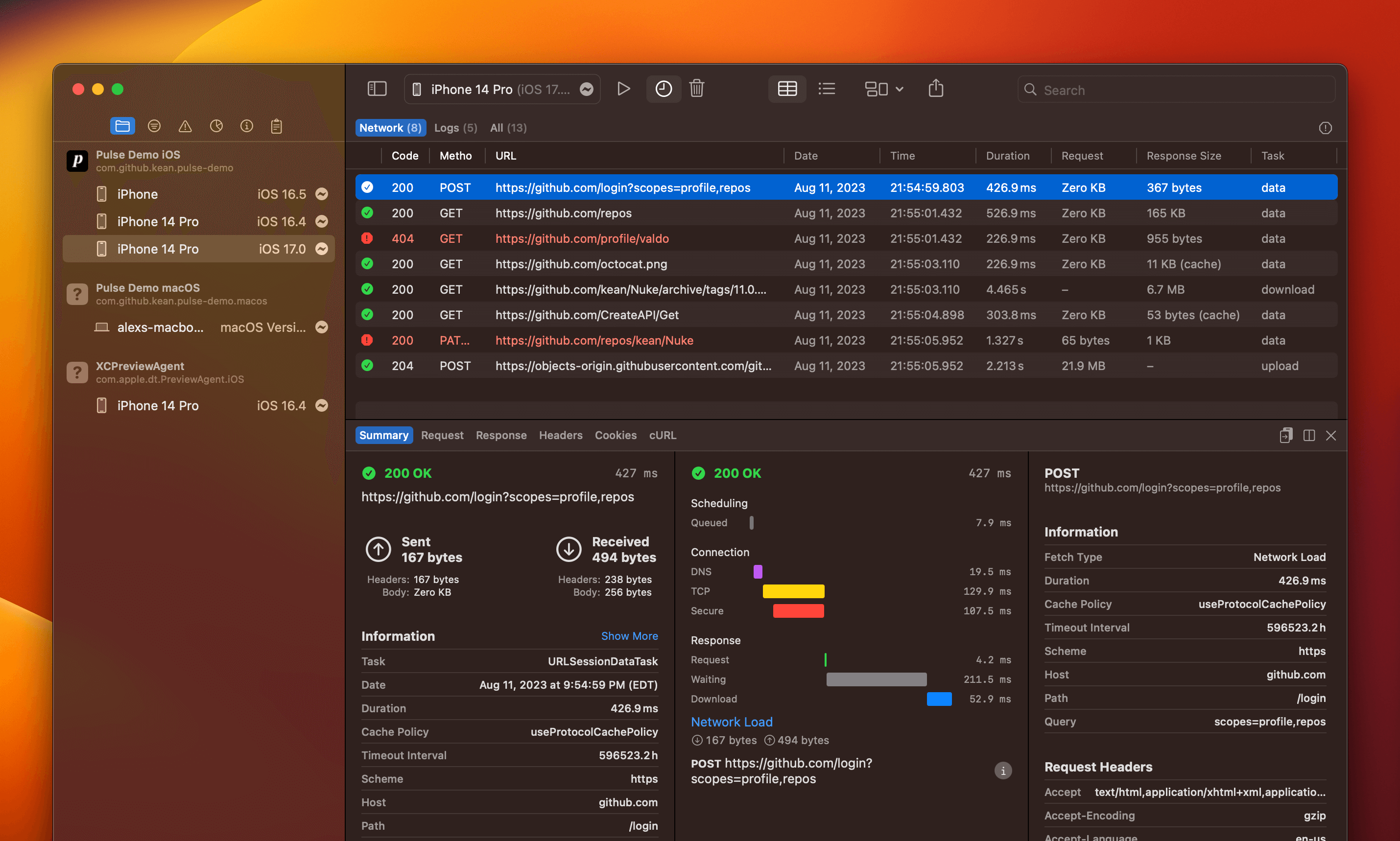Viewport: 1400px width, 841px height.
Task: Open the clipboard icon in sidebar
Action: pyautogui.click(x=276, y=126)
